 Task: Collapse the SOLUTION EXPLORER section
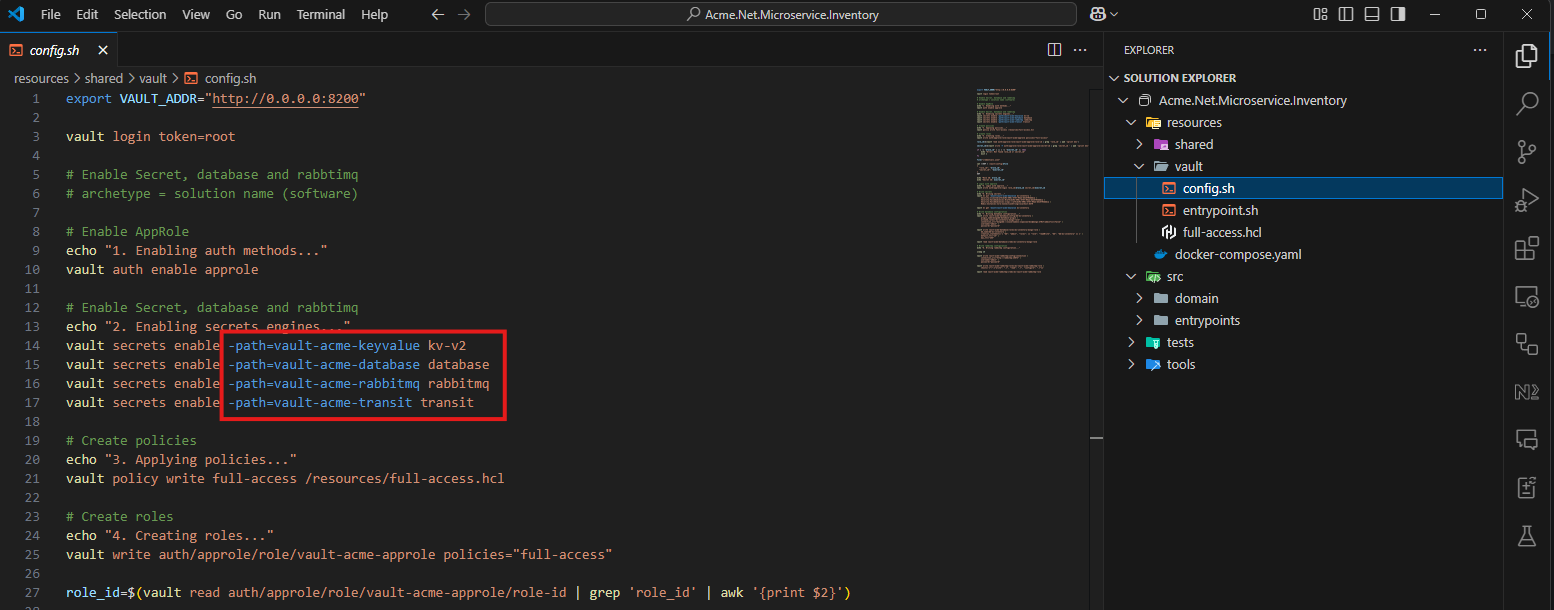(x=1115, y=78)
